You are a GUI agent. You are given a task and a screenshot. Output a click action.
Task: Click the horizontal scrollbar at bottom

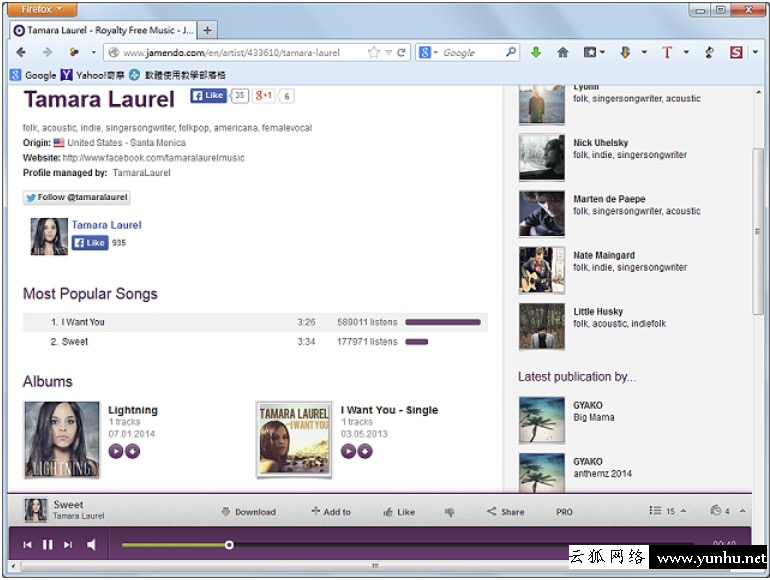click(375, 566)
